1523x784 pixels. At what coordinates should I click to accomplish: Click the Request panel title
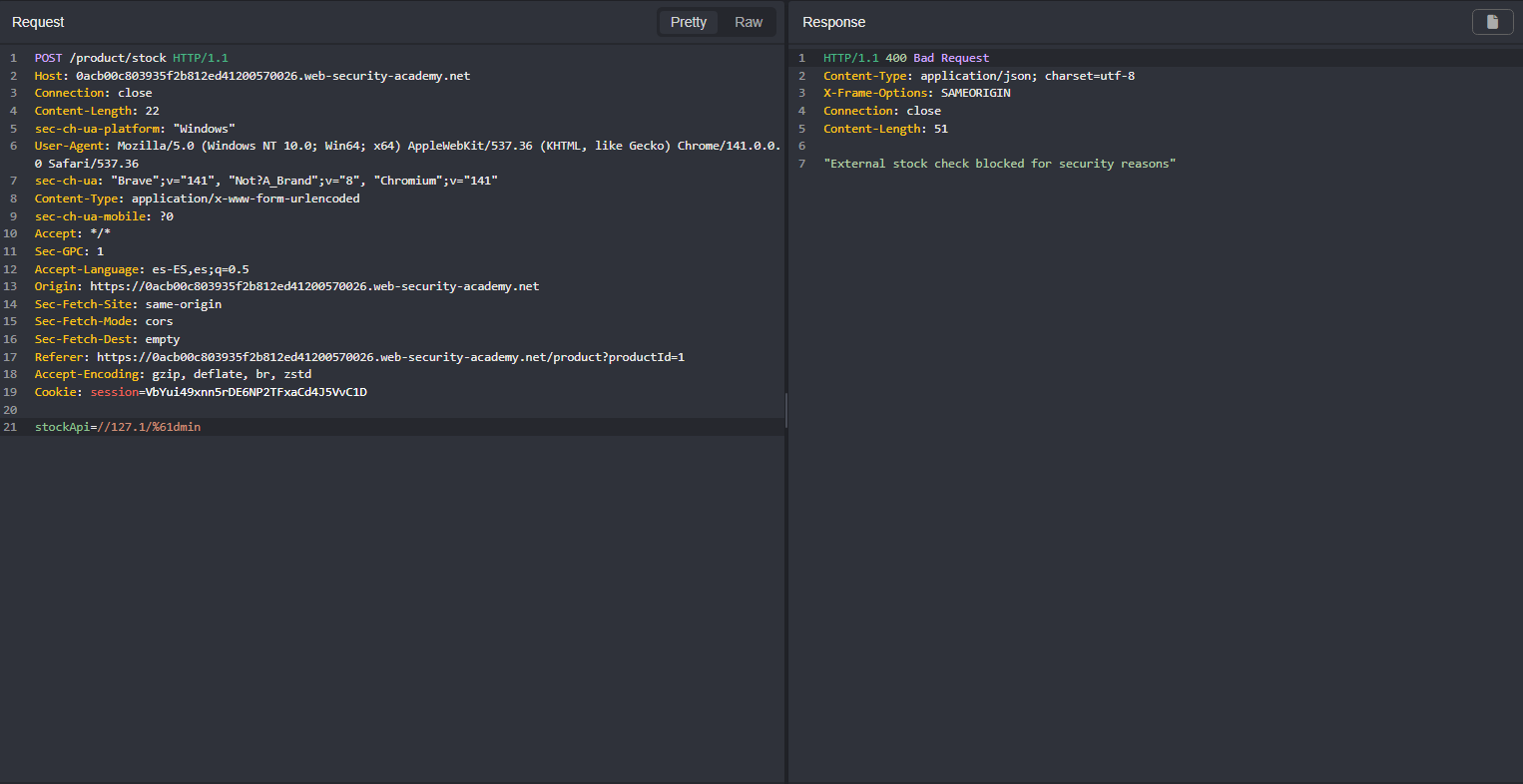coord(38,22)
